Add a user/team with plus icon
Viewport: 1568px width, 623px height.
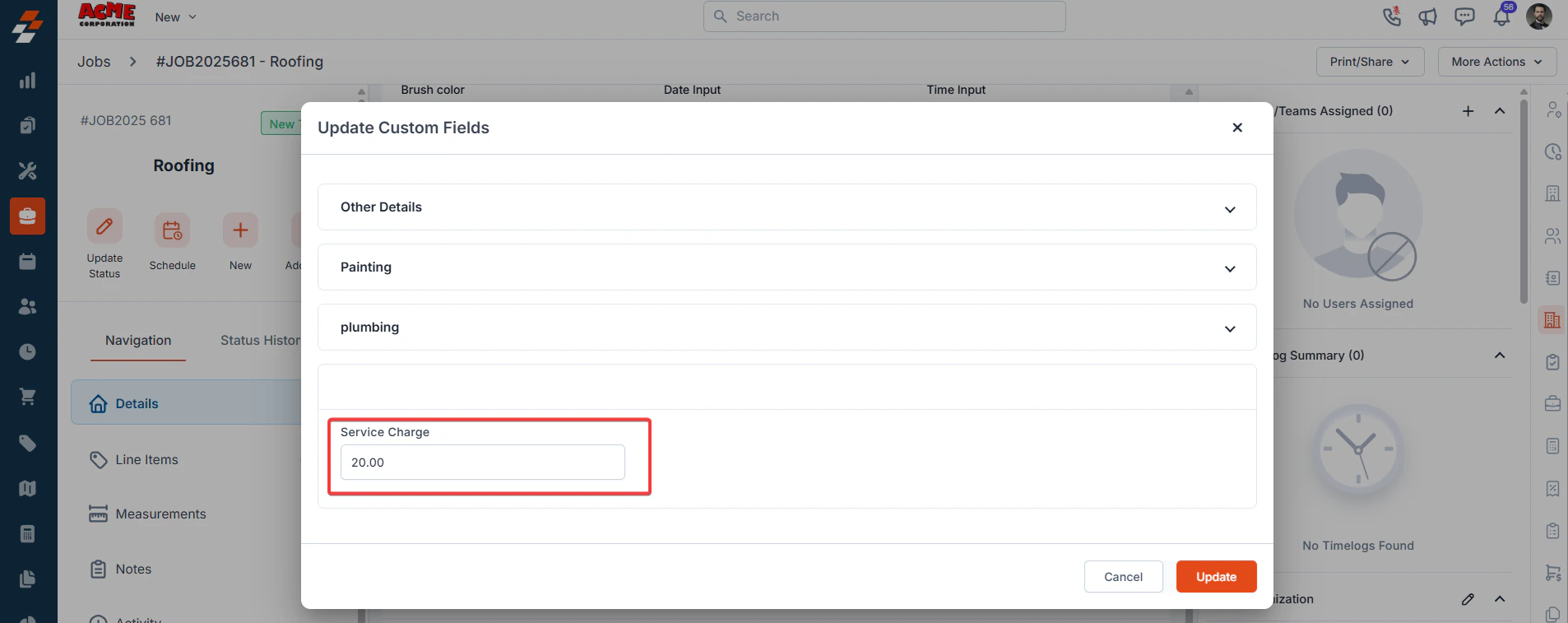point(1468,111)
